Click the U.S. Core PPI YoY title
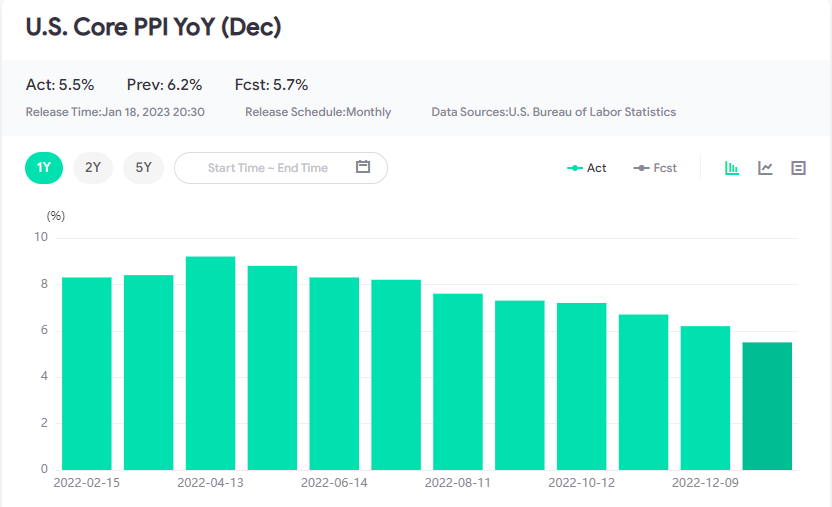The height and width of the screenshot is (507, 832). [x=153, y=27]
